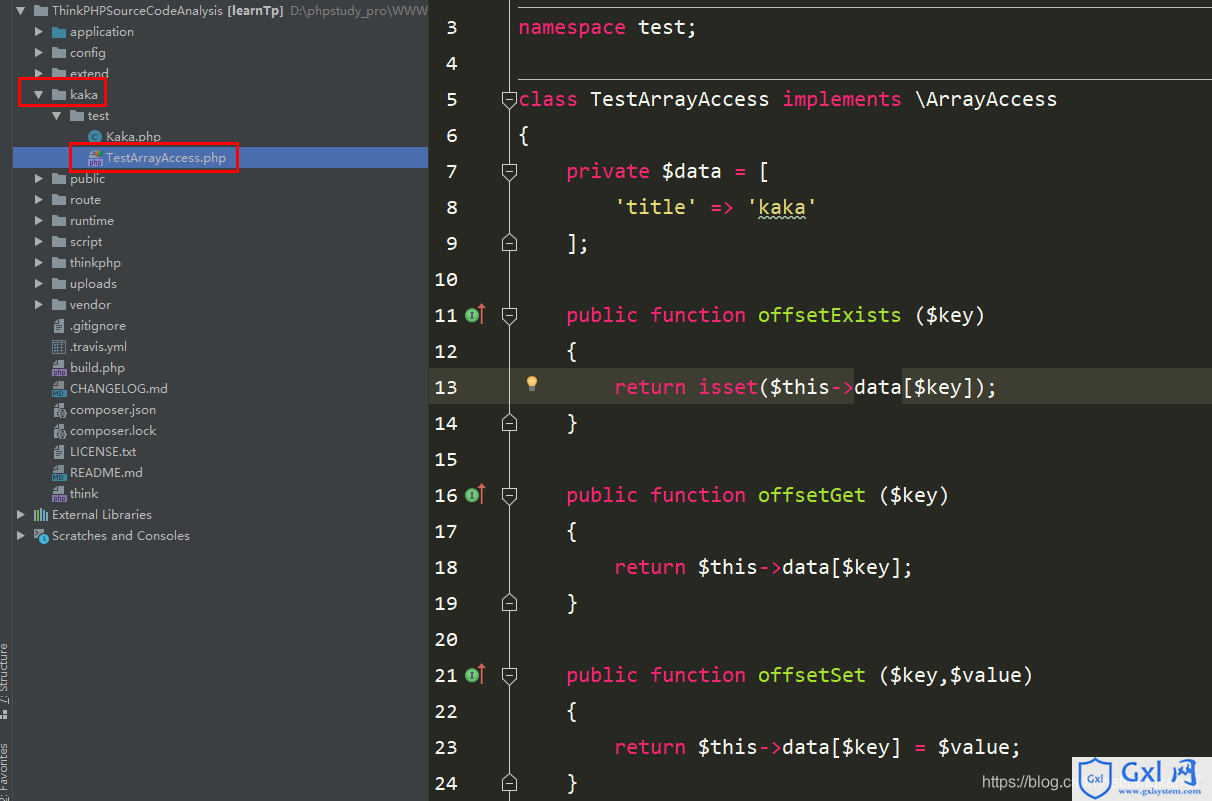Click the fold end marker at line 19
Image resolution: width=1212 pixels, height=801 pixels.
coord(509,603)
